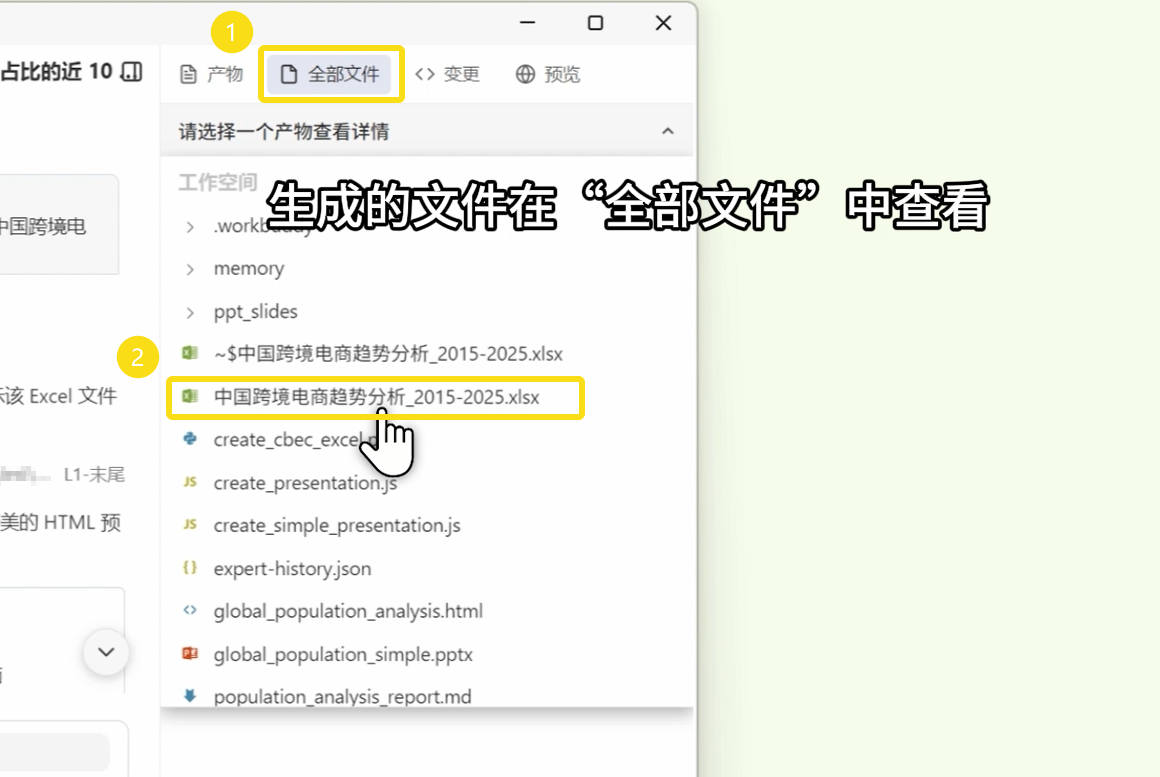Open 中国跨境电商趋势分析_2015-2025.xlsx file
This screenshot has width=1160, height=777.
376,397
